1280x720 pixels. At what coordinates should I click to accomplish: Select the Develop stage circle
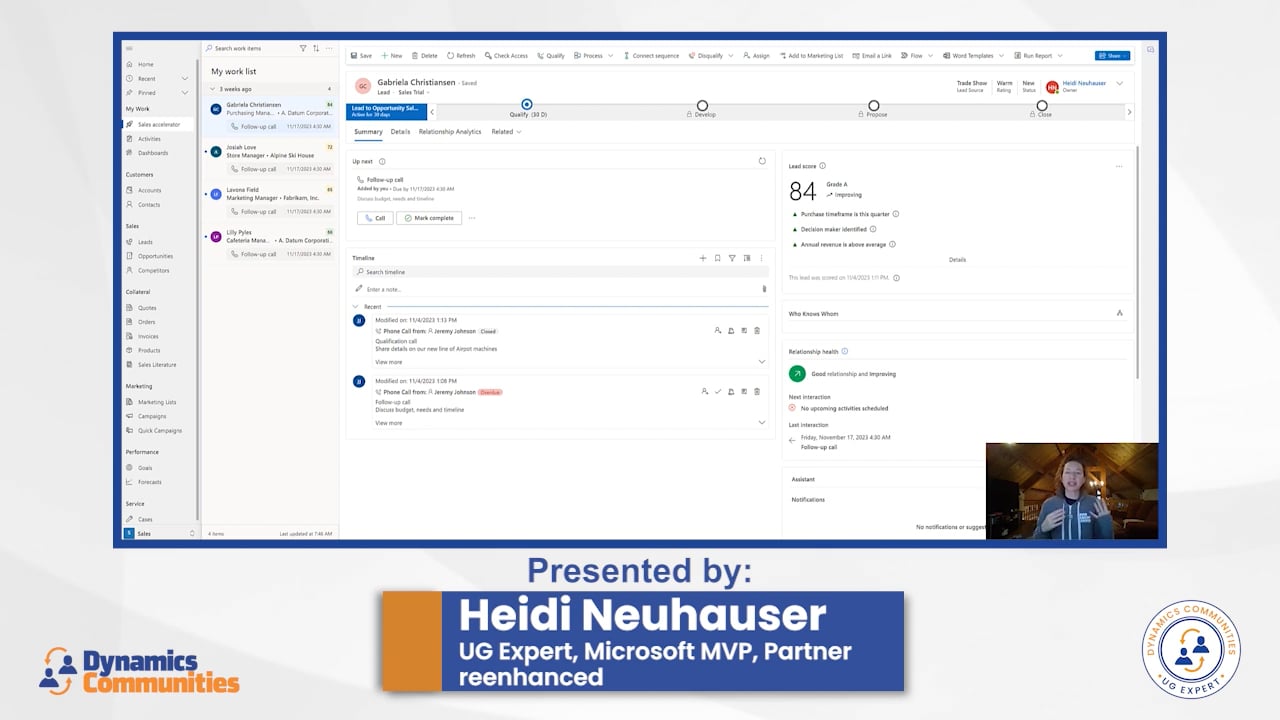[701, 104]
